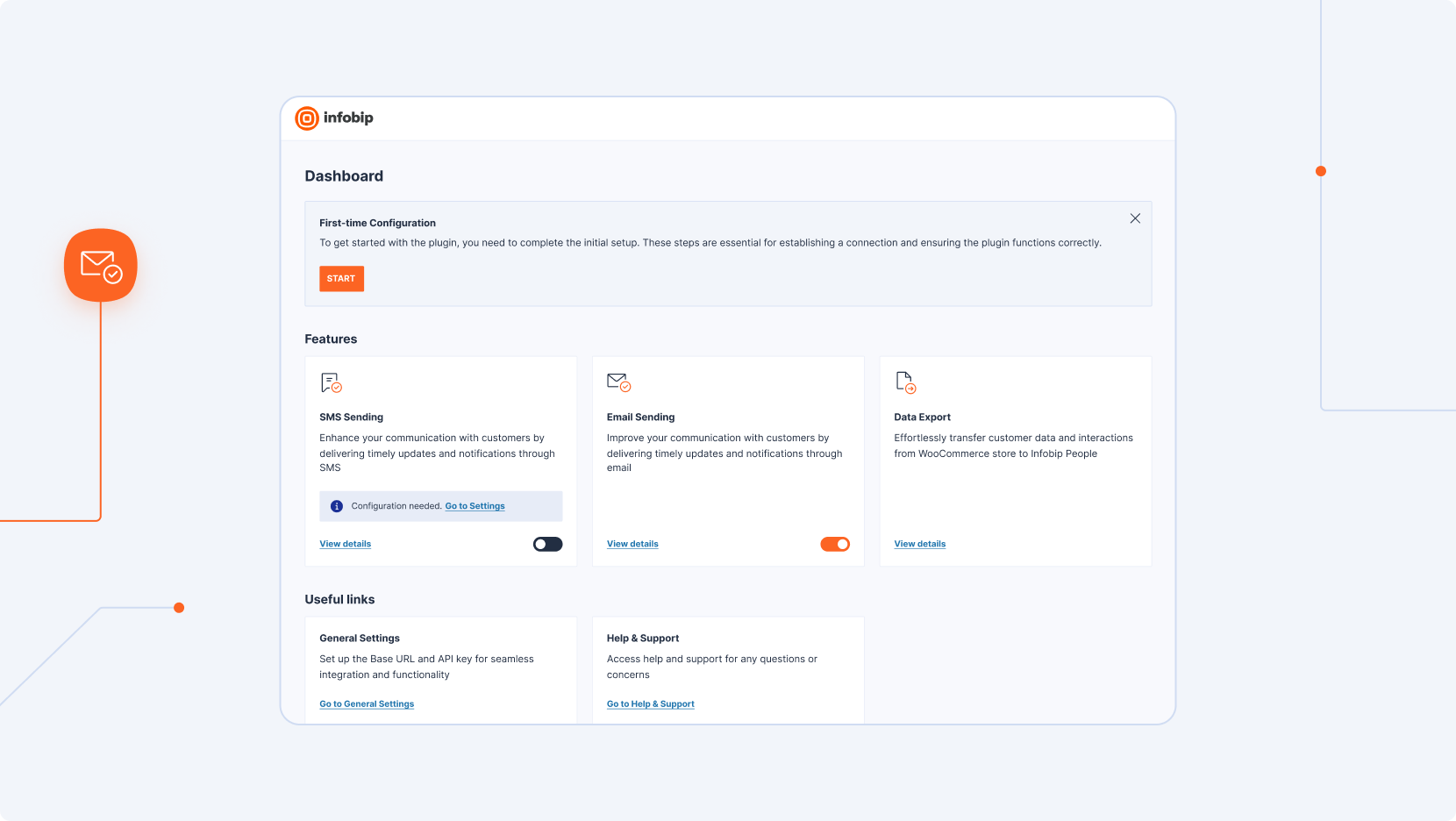Click the Data Export document icon
This screenshot has width=1456, height=821.
(905, 382)
